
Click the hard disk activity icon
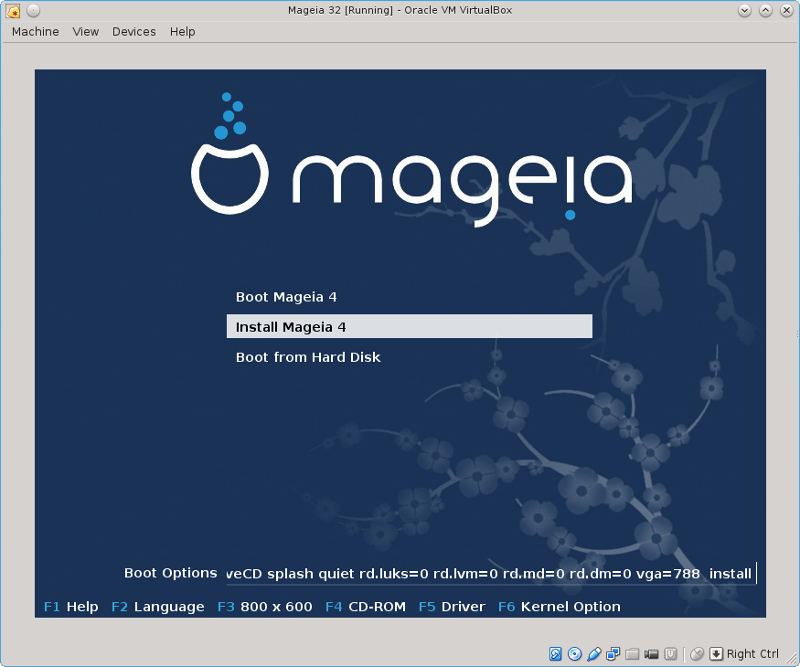point(555,654)
